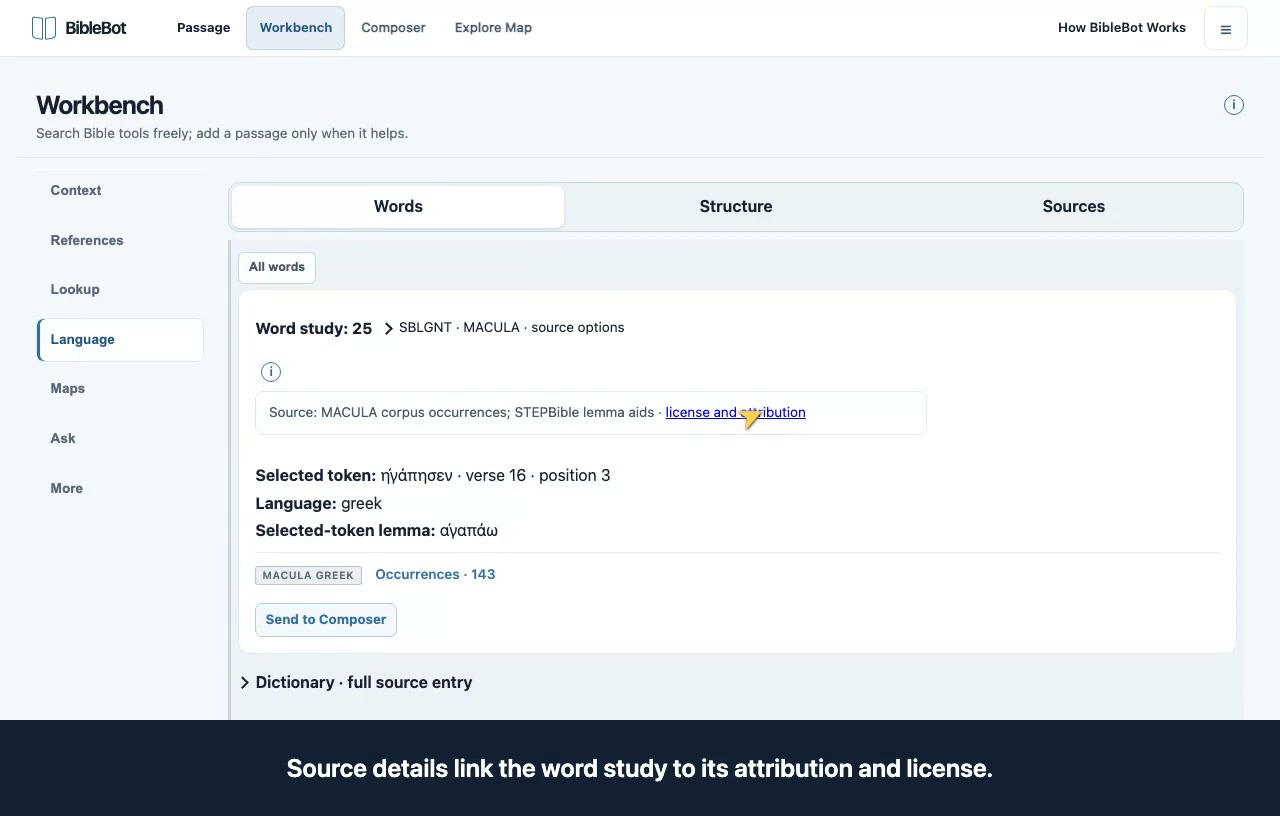This screenshot has width=1280, height=816.
Task: Select Context in the sidebar
Action: point(120,190)
